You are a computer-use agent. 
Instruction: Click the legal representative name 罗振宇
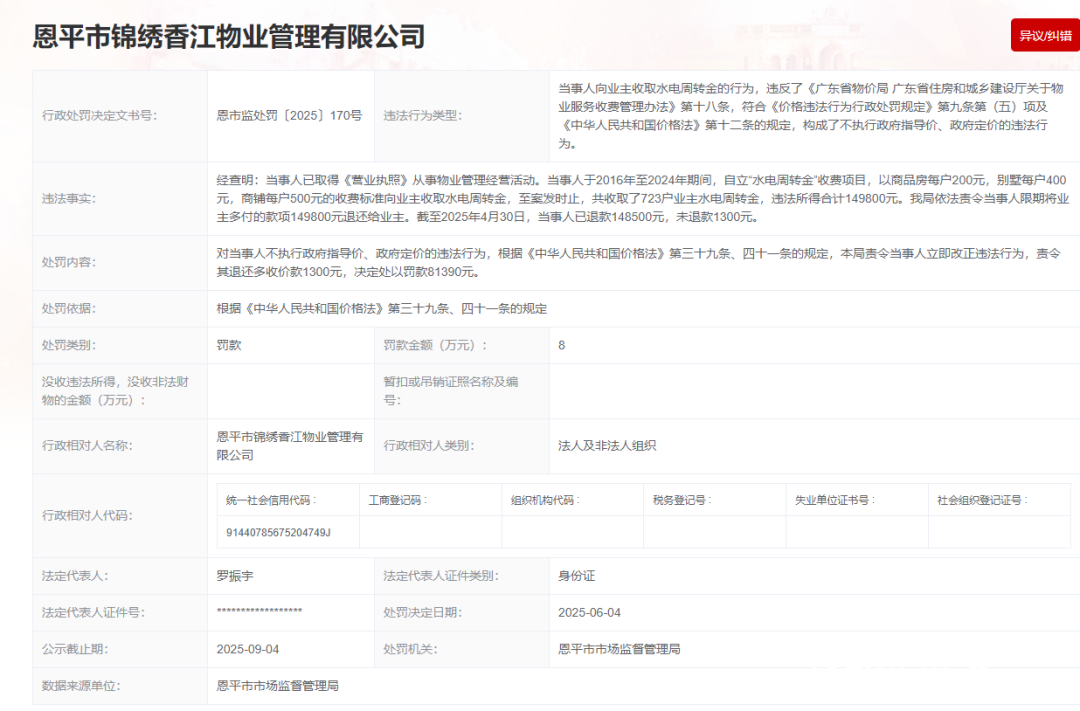tap(235, 576)
